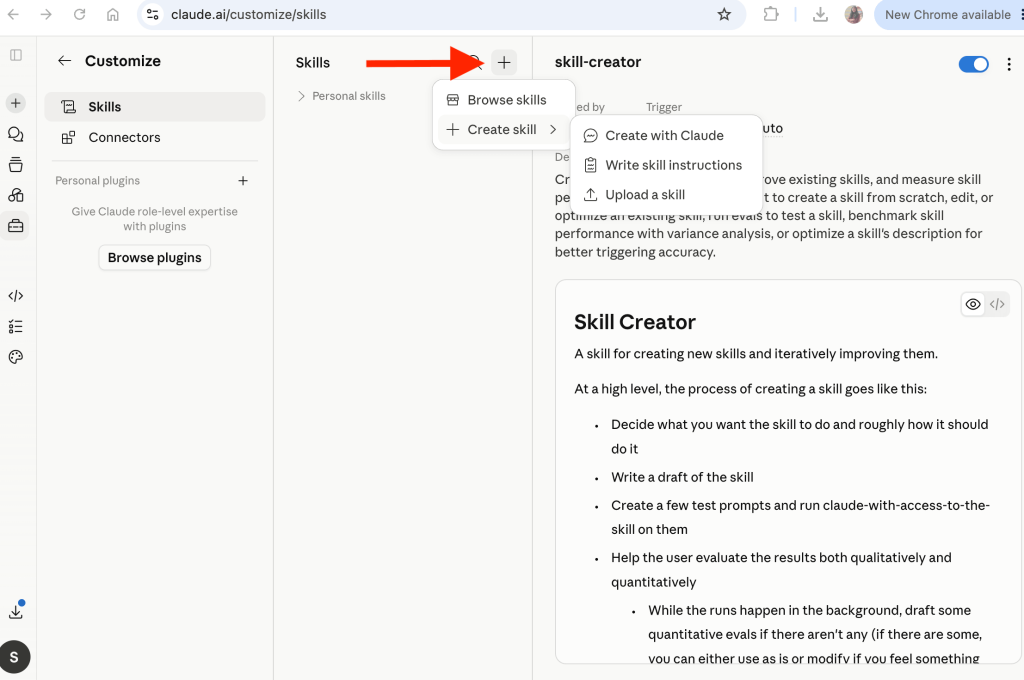Toggle the skill-creator enable switch

coord(973,64)
